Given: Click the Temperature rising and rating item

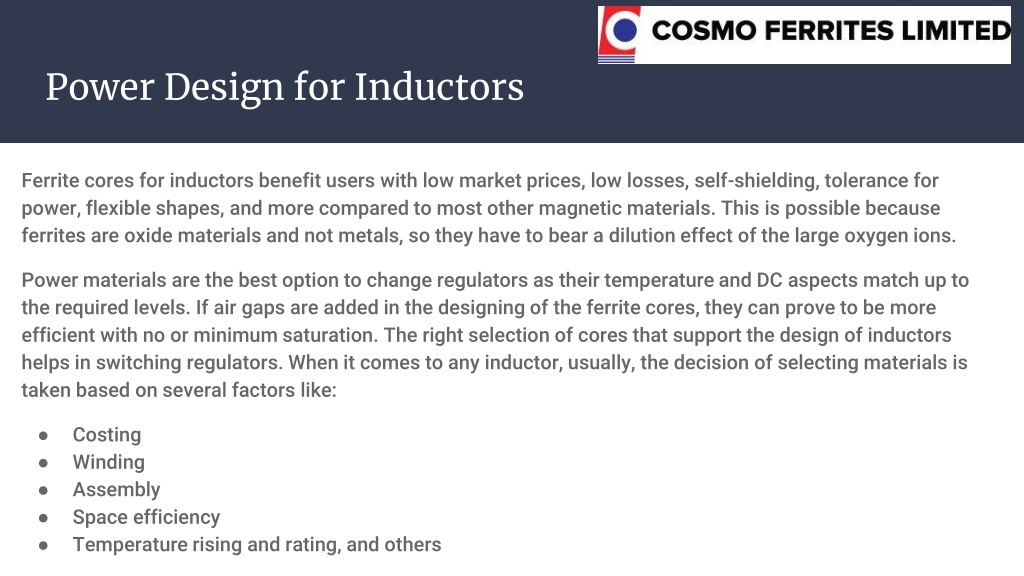Looking at the screenshot, I should [x=257, y=545].
